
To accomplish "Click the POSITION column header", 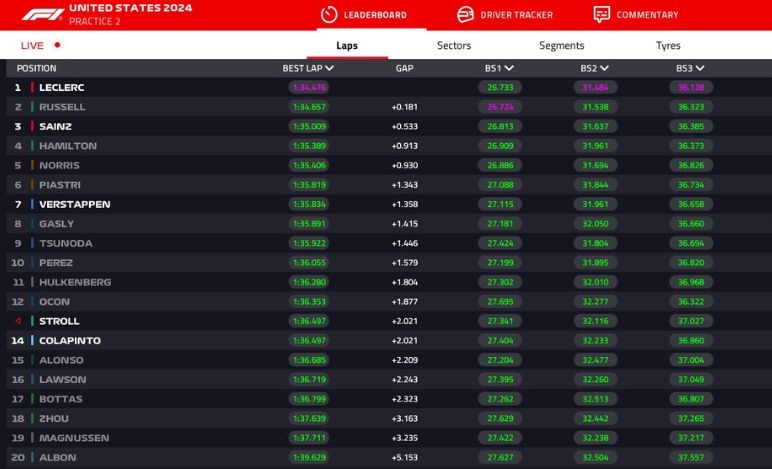I will 37,69.
